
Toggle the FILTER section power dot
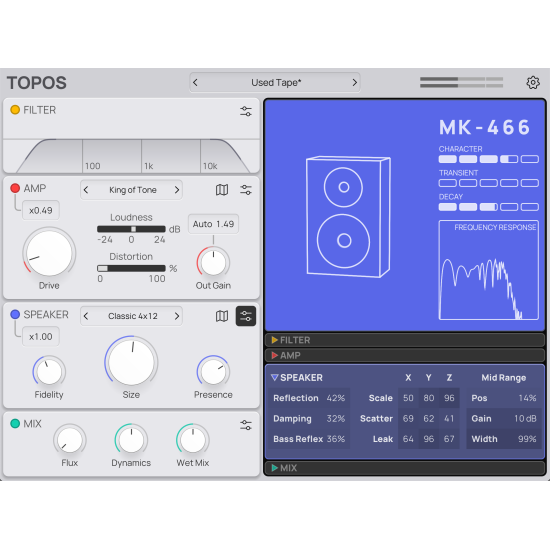pyautogui.click(x=15, y=110)
